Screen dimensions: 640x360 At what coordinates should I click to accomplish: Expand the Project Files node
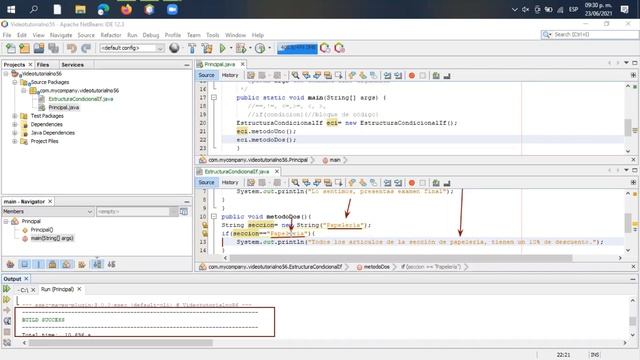tap(15, 141)
